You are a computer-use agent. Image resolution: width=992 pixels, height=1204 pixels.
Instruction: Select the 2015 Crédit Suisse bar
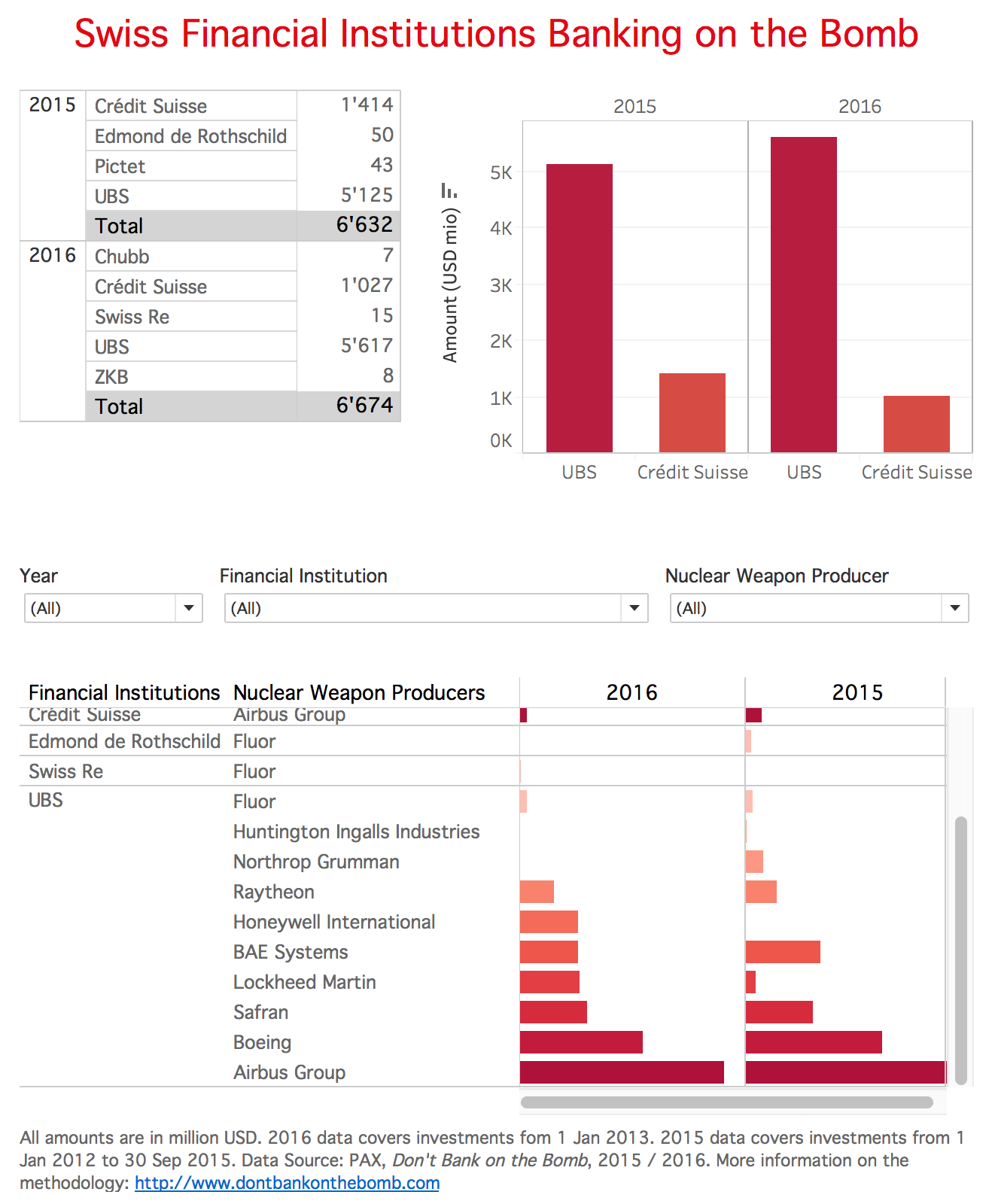[x=692, y=412]
